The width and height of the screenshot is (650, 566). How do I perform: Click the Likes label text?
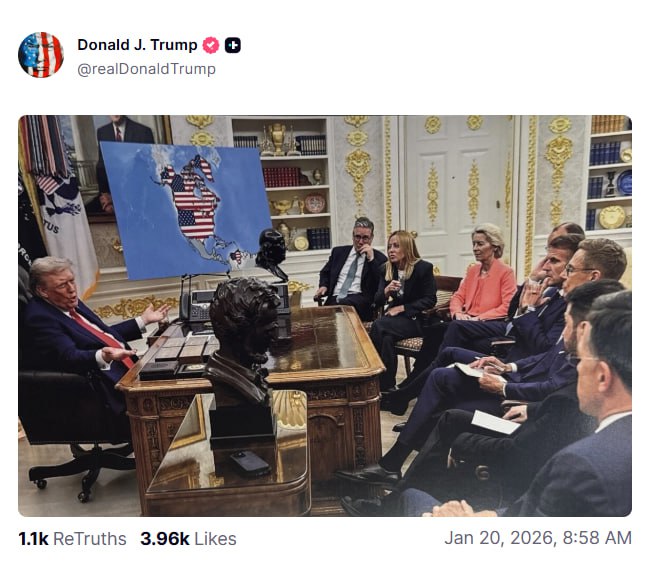[215, 539]
